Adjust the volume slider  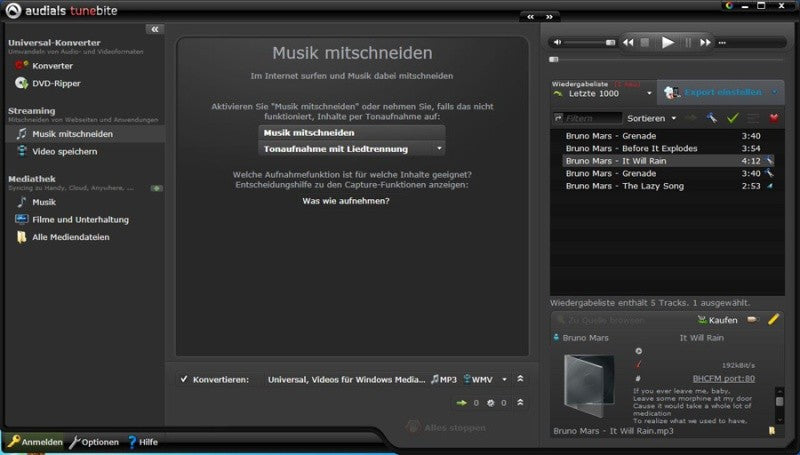click(x=590, y=42)
